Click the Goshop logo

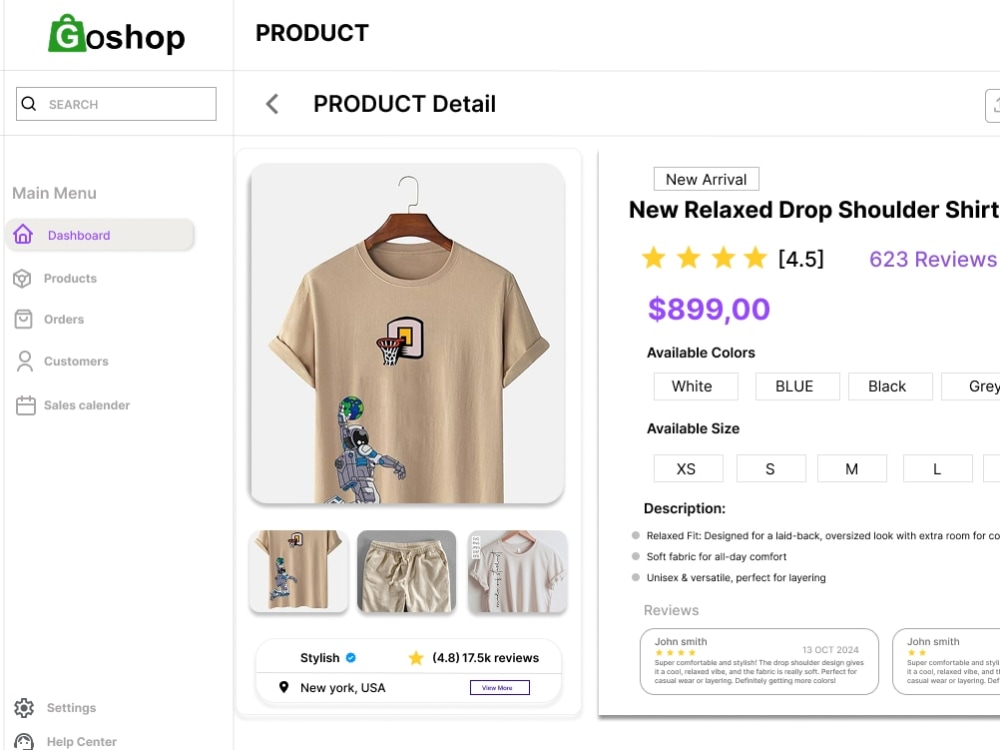[117, 34]
